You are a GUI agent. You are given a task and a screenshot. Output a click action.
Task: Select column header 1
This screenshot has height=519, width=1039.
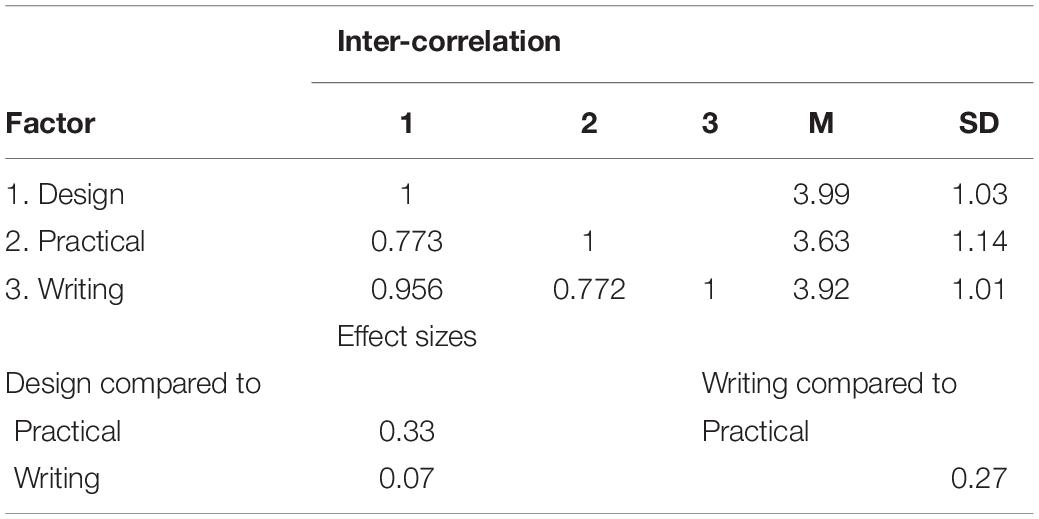point(407,124)
